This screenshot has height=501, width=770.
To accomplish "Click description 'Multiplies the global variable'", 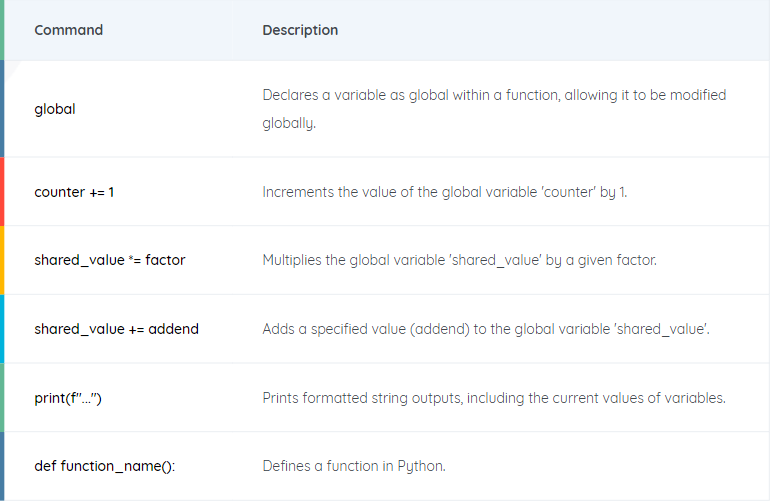I will tap(459, 260).
